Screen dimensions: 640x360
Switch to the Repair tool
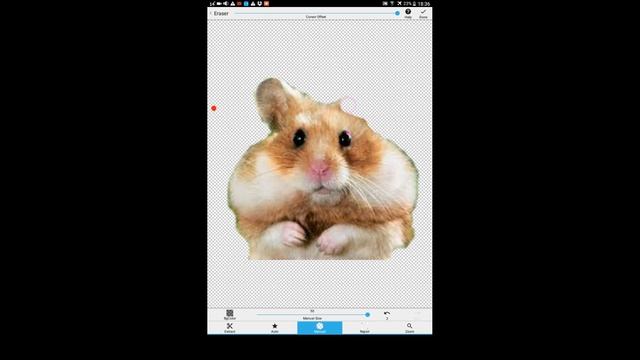(364, 328)
